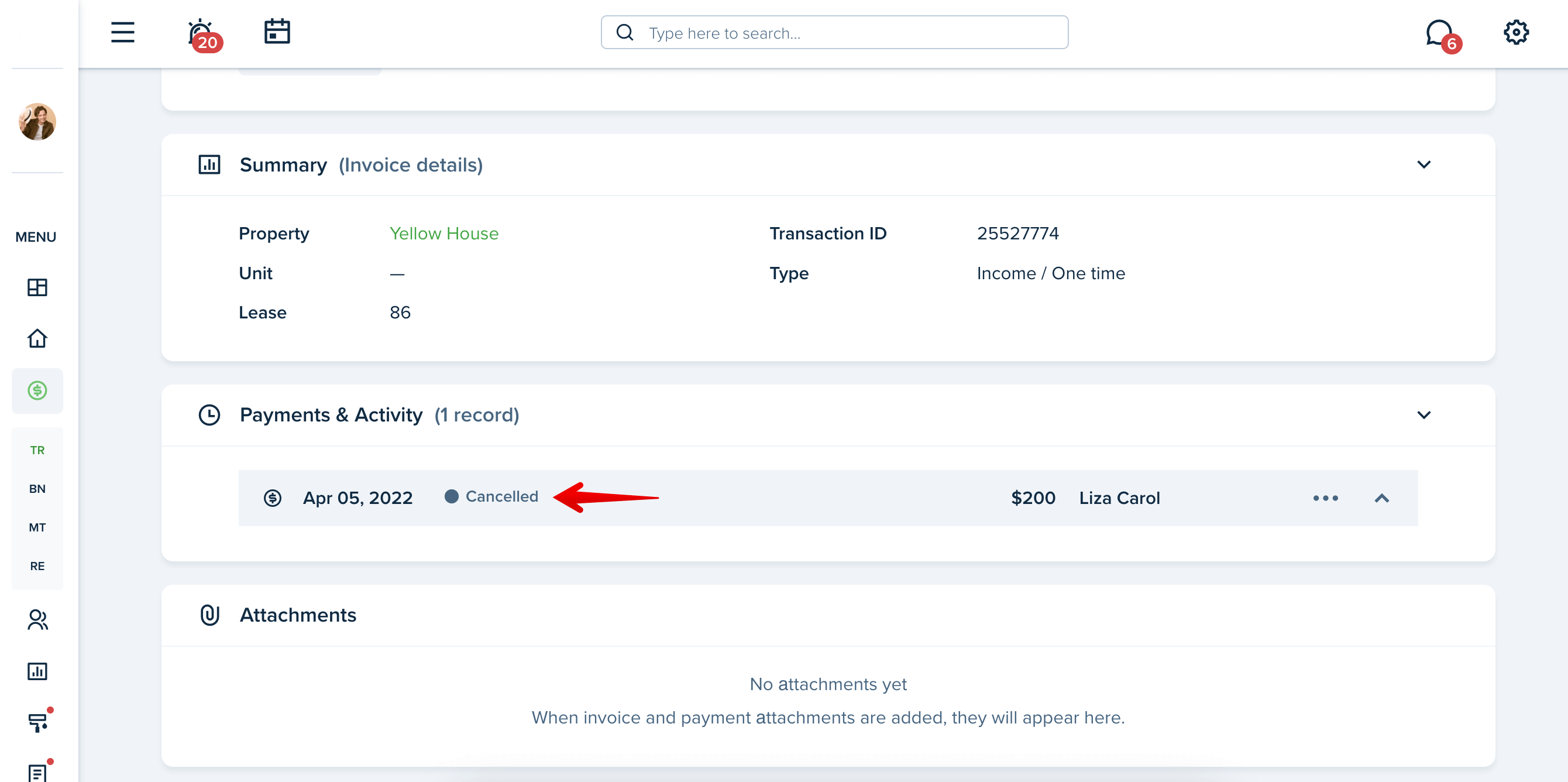Collapse the Summary section chevron
The height and width of the screenshot is (782, 1568).
coord(1423,164)
